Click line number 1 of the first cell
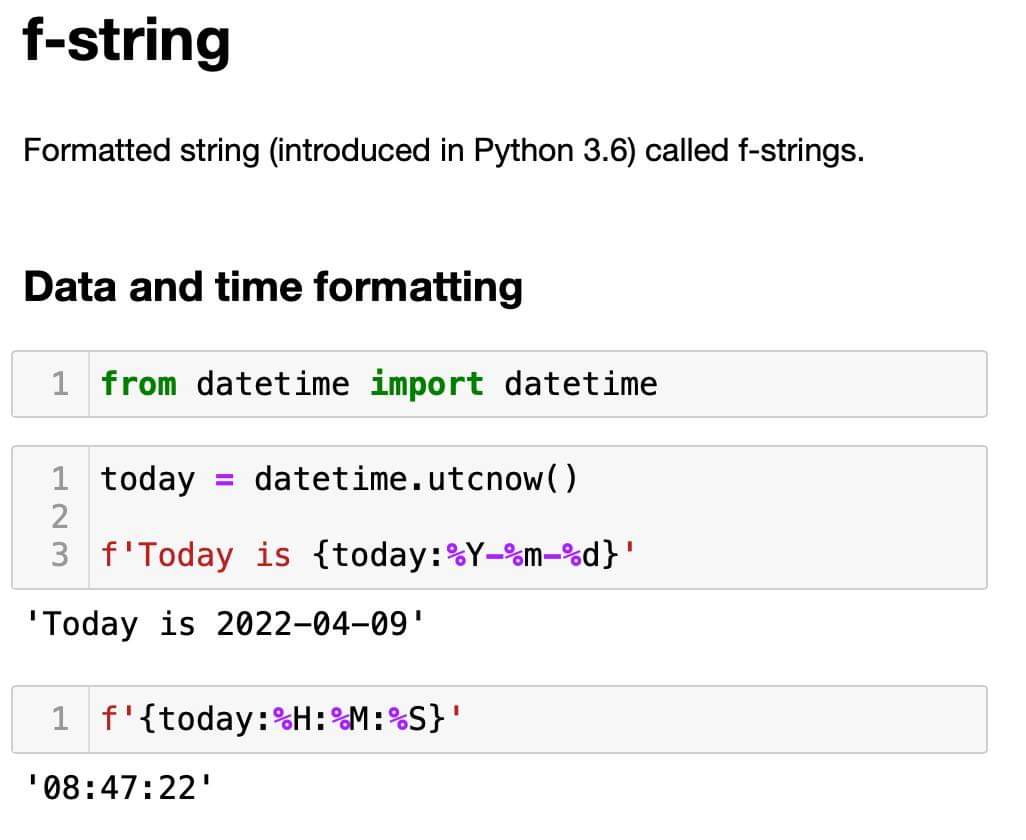Image resolution: width=1026 pixels, height=840 pixels. [60, 383]
